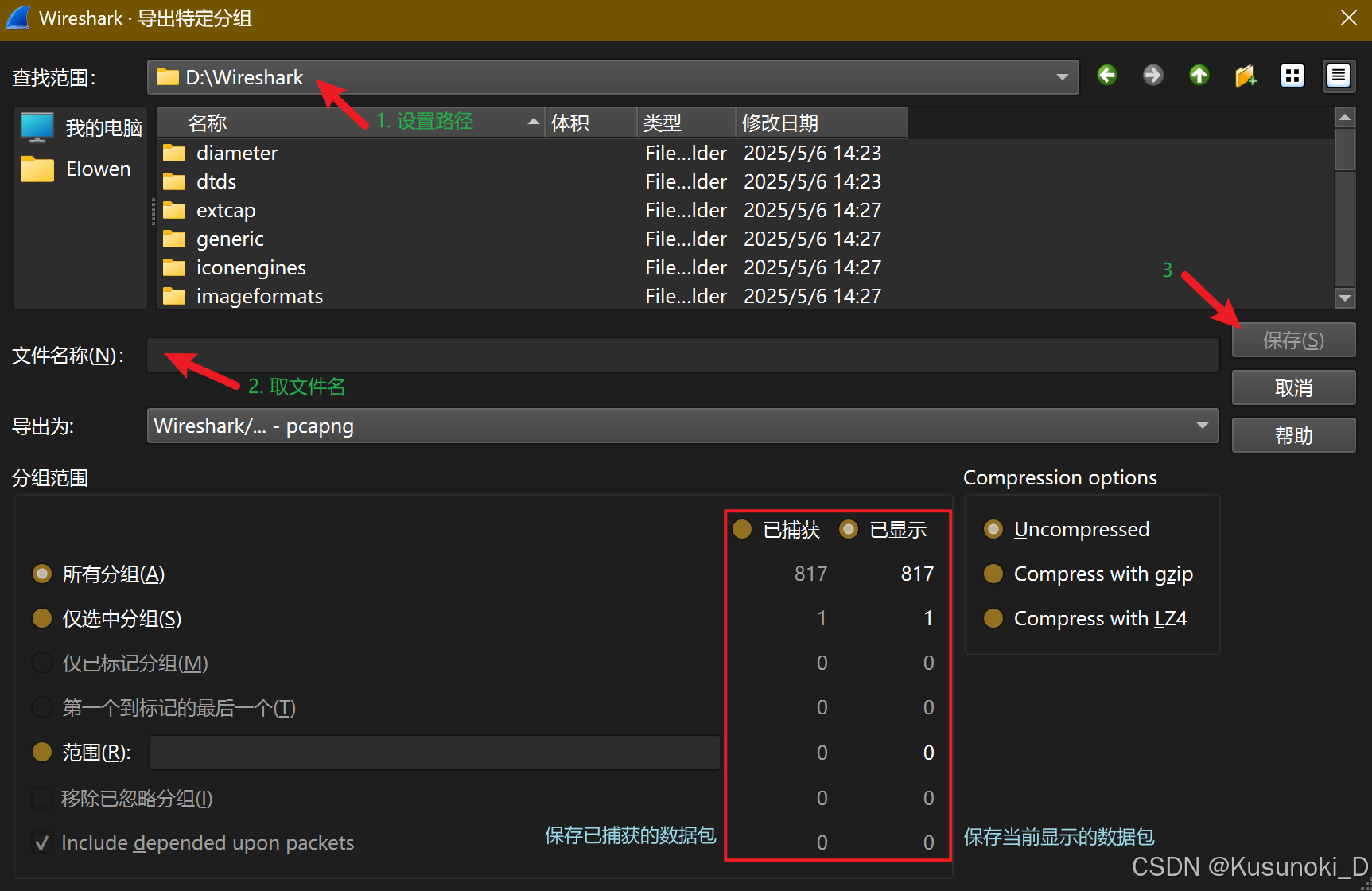The image size is (1372, 891).
Task: Select the 范围(R) radio button
Action: [x=42, y=752]
